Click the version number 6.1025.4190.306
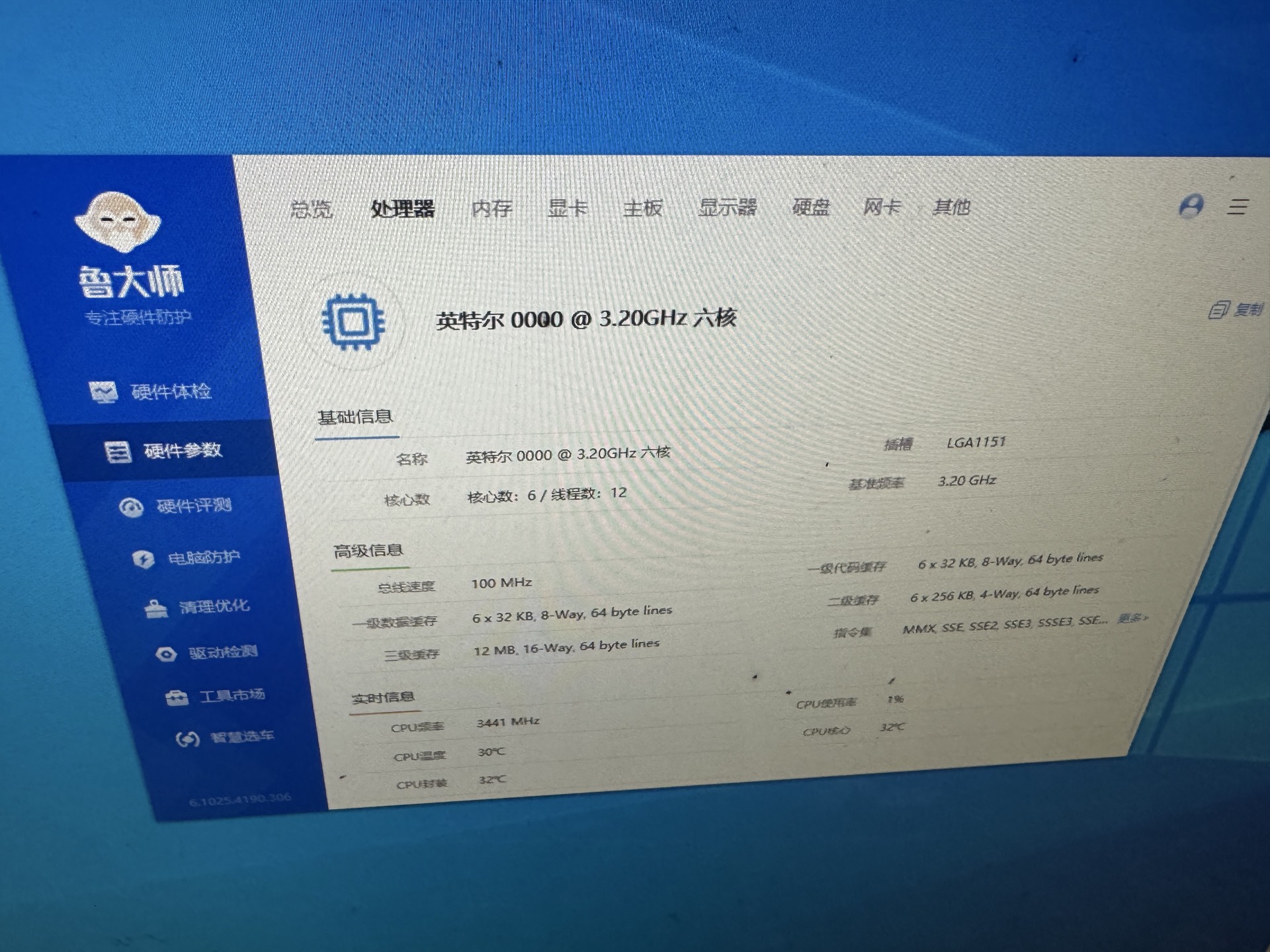The width and height of the screenshot is (1270, 952). (x=240, y=799)
